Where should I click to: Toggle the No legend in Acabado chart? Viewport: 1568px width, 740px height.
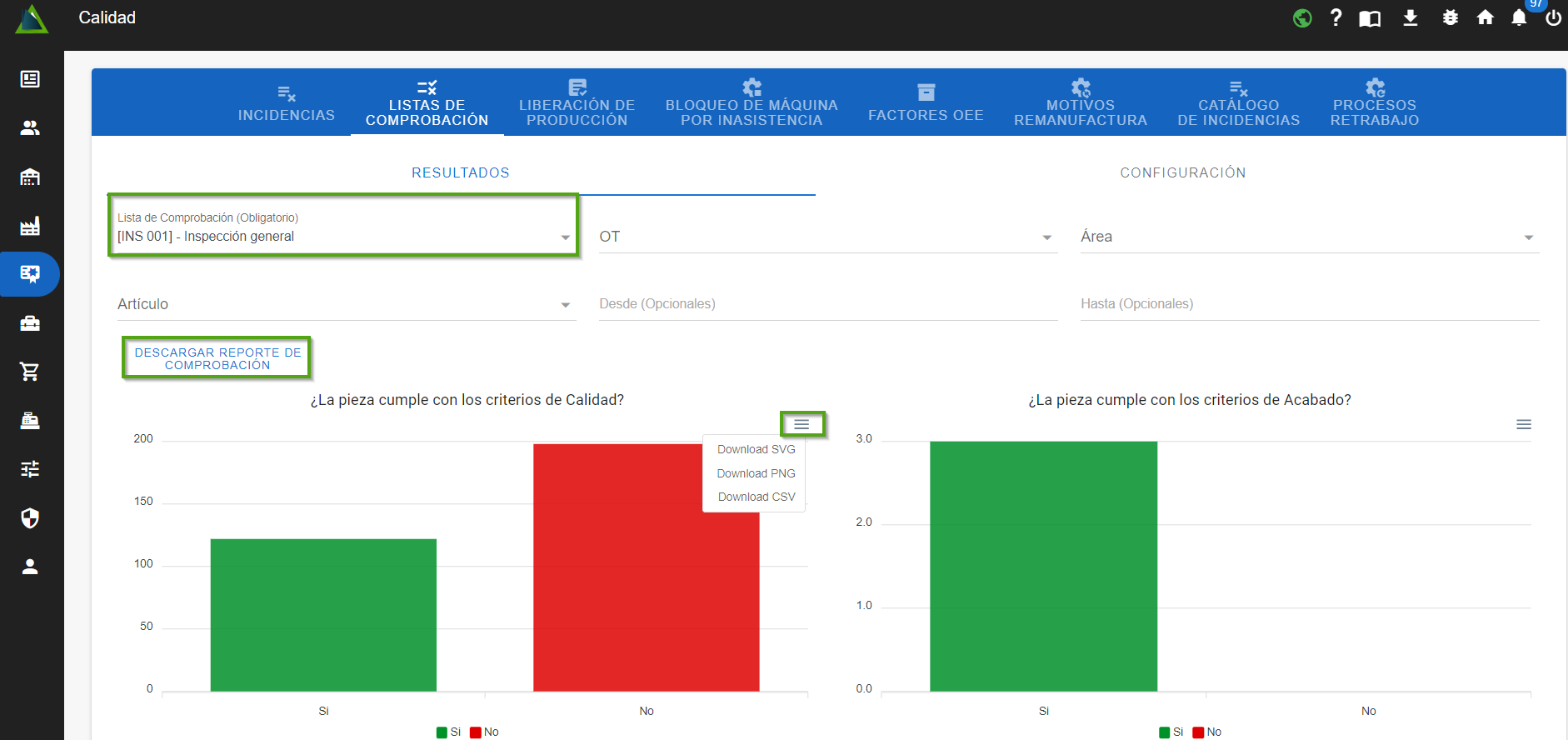(x=1207, y=732)
